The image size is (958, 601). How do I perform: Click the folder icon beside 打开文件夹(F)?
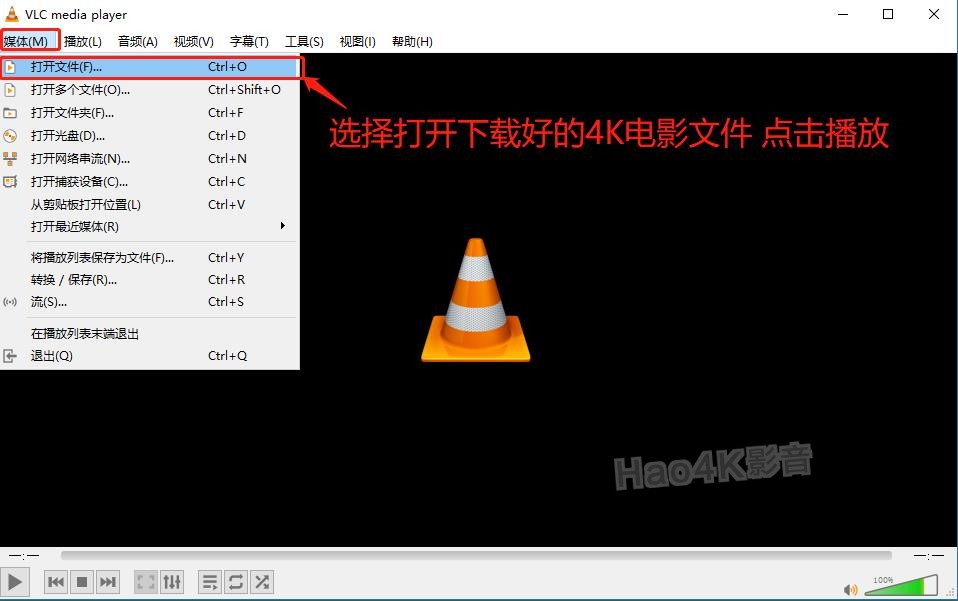[10, 113]
